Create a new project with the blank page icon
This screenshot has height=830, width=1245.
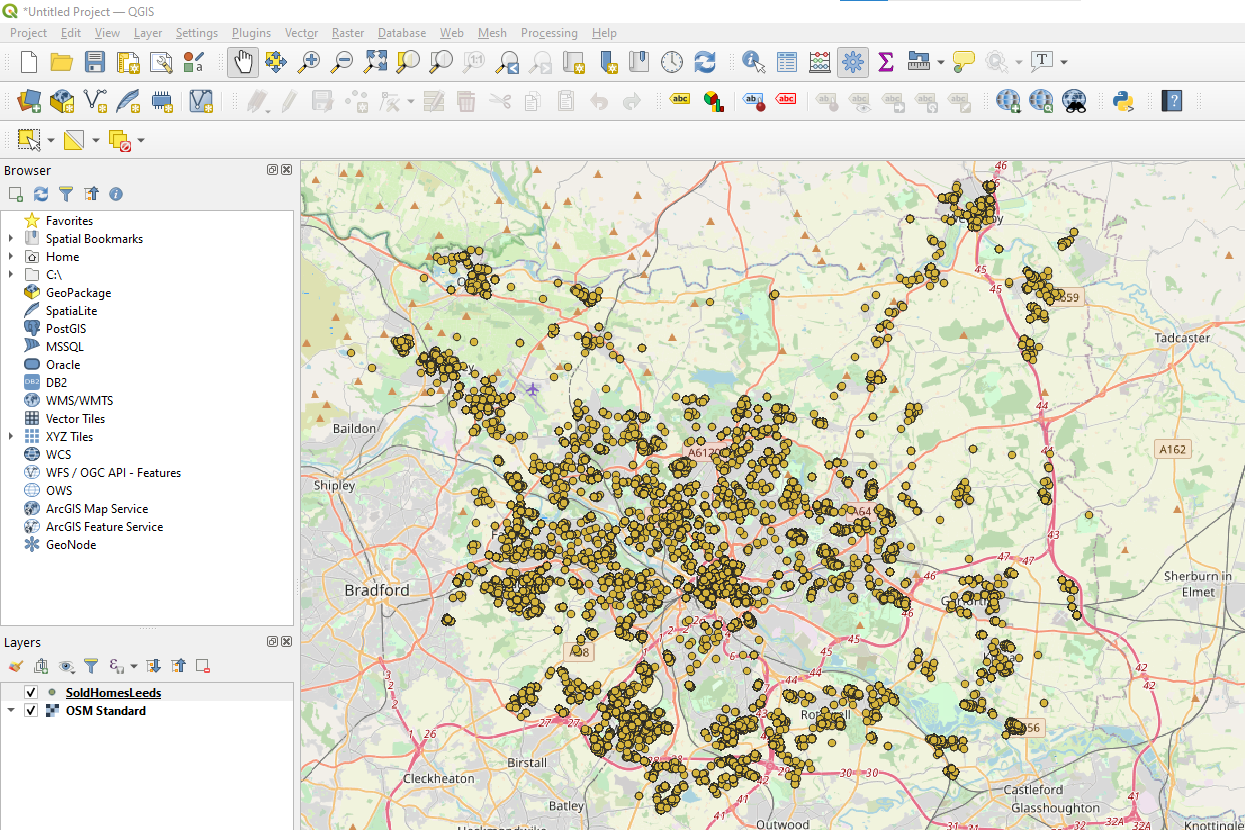(x=29, y=62)
